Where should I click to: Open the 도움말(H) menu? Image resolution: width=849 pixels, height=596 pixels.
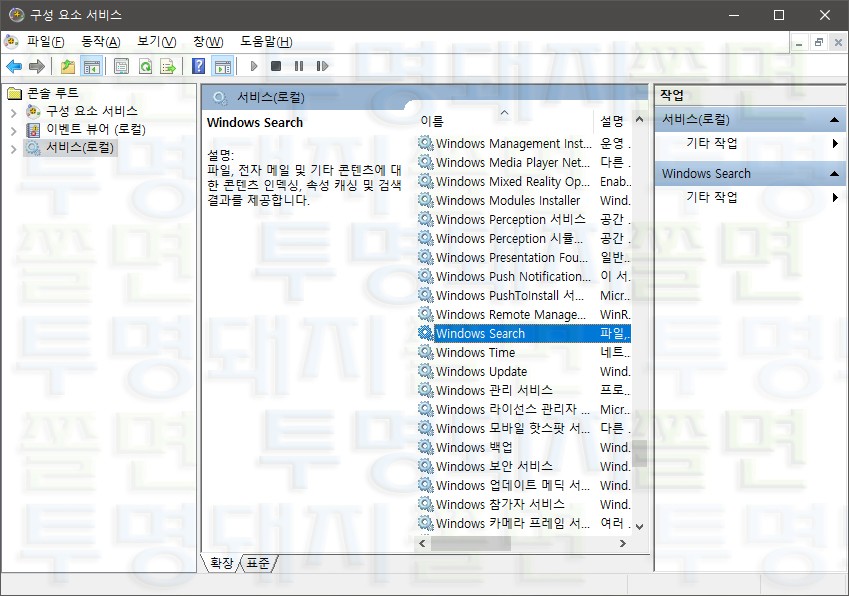[x=266, y=42]
